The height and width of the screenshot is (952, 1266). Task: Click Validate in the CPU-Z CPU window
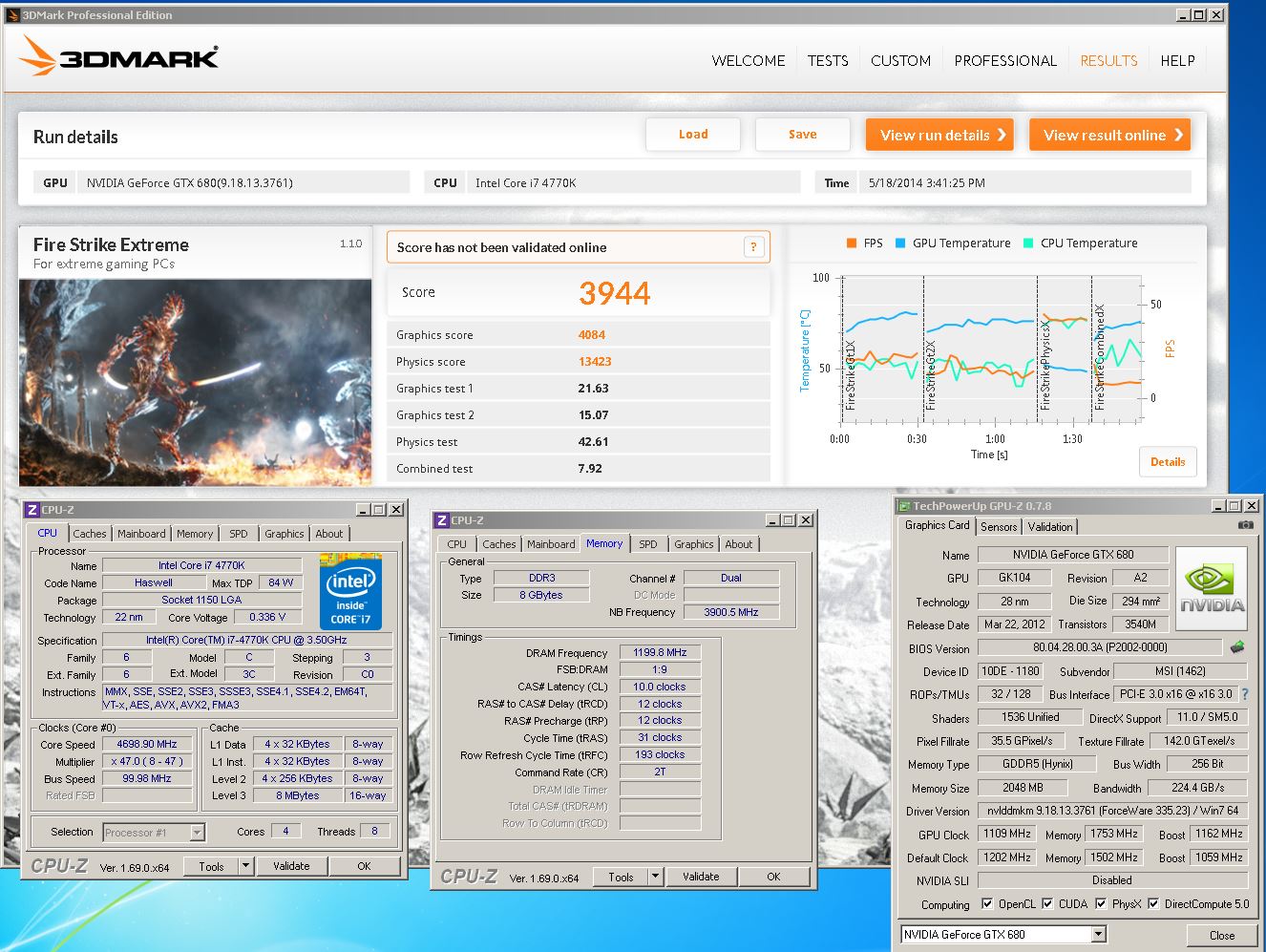tap(291, 866)
